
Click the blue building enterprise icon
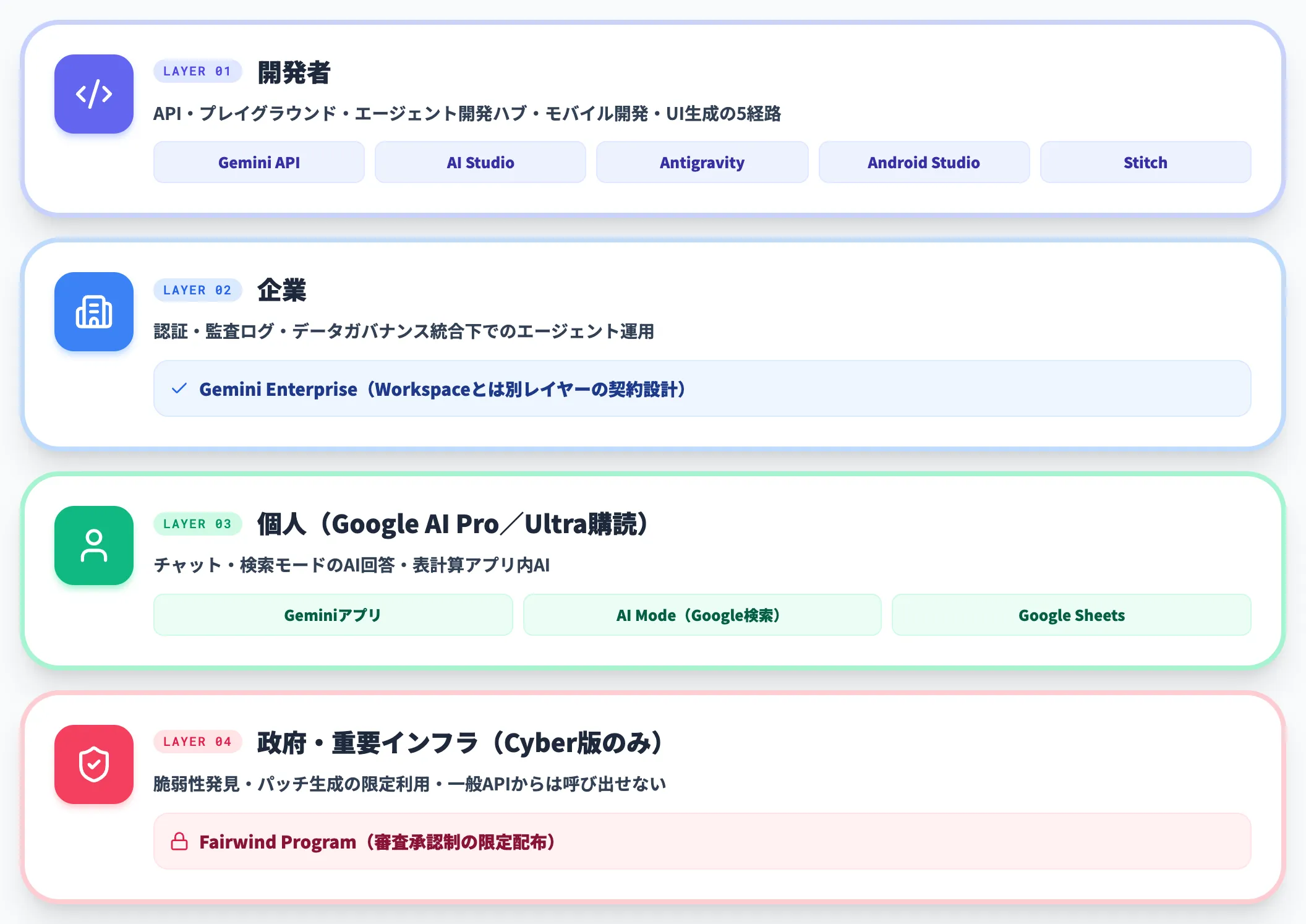coord(94,312)
